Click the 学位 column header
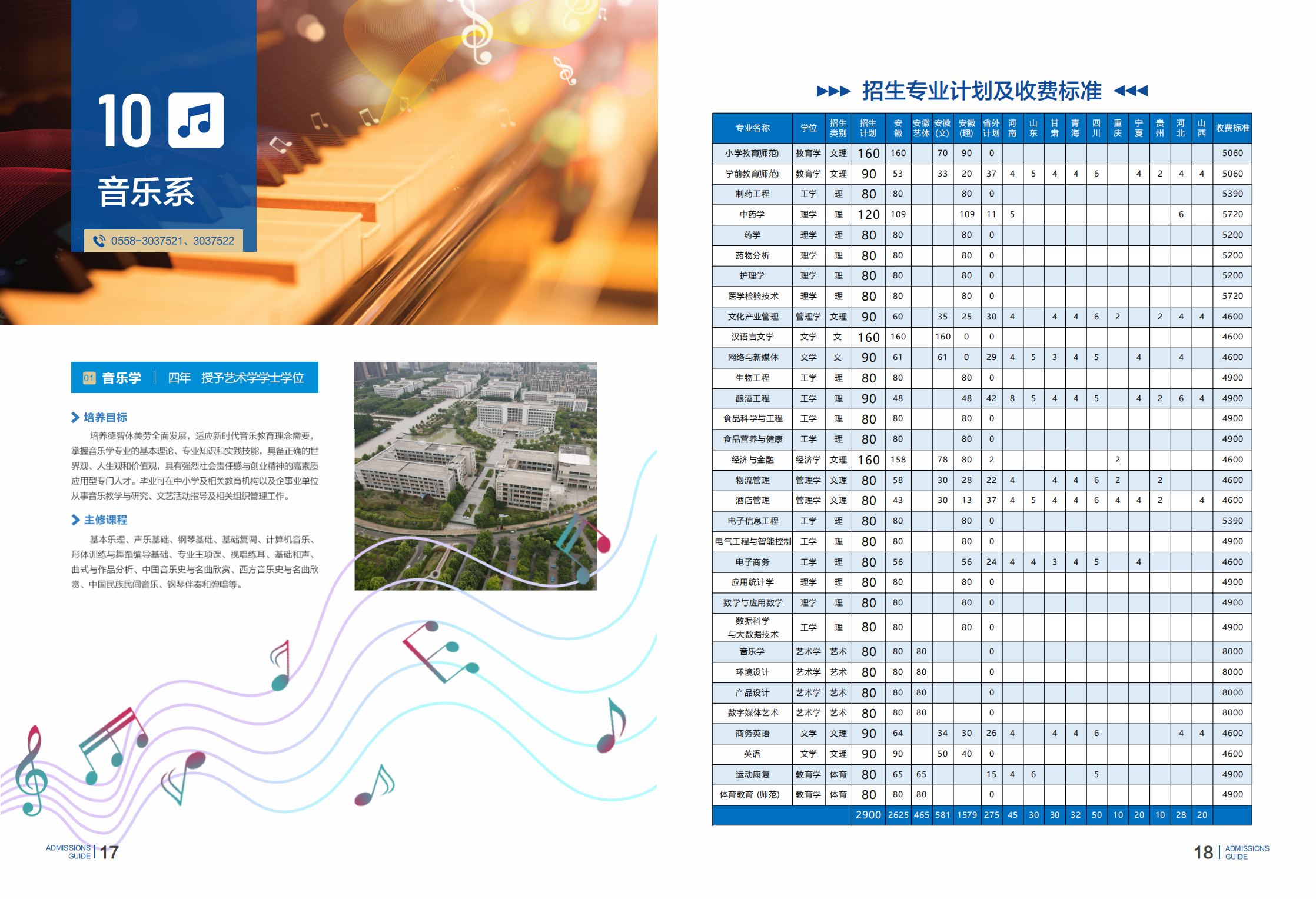This screenshot has width=1316, height=899. (809, 128)
